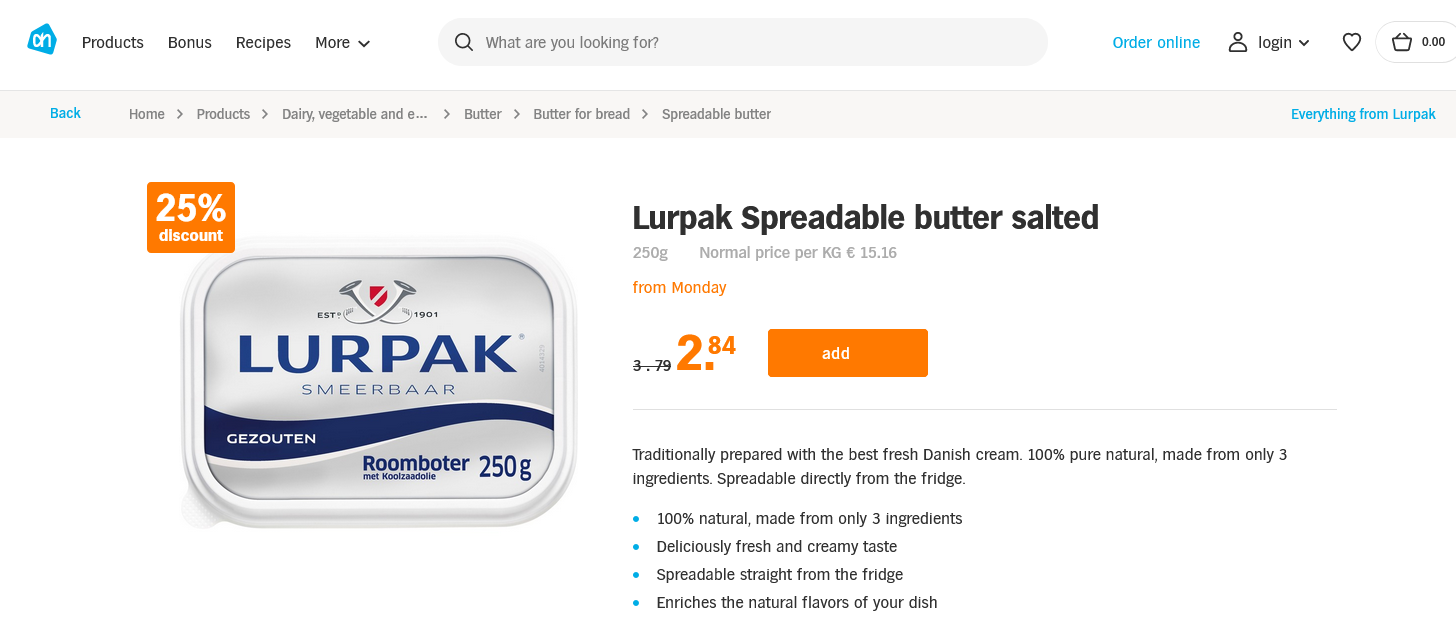This screenshot has width=1456, height=644.
Task: Click the search magnifier icon
Action: tap(464, 42)
